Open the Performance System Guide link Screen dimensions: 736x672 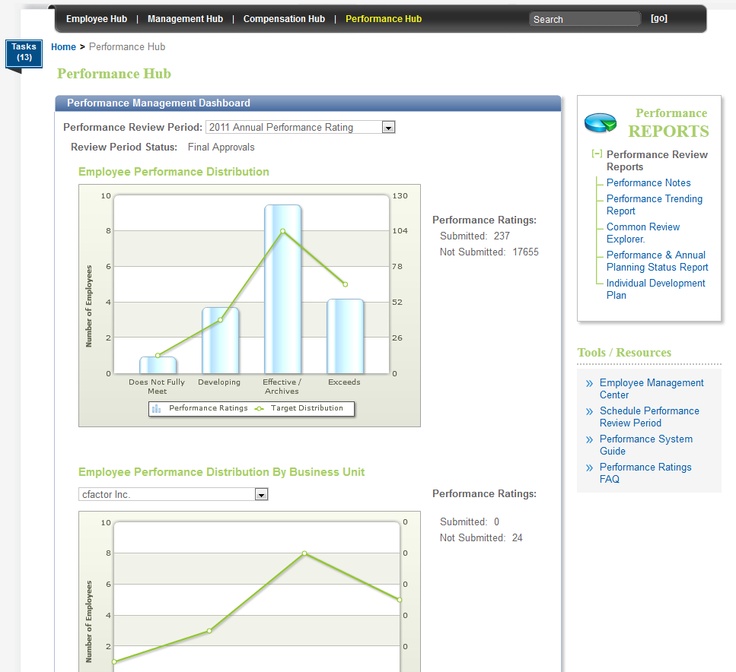(646, 445)
